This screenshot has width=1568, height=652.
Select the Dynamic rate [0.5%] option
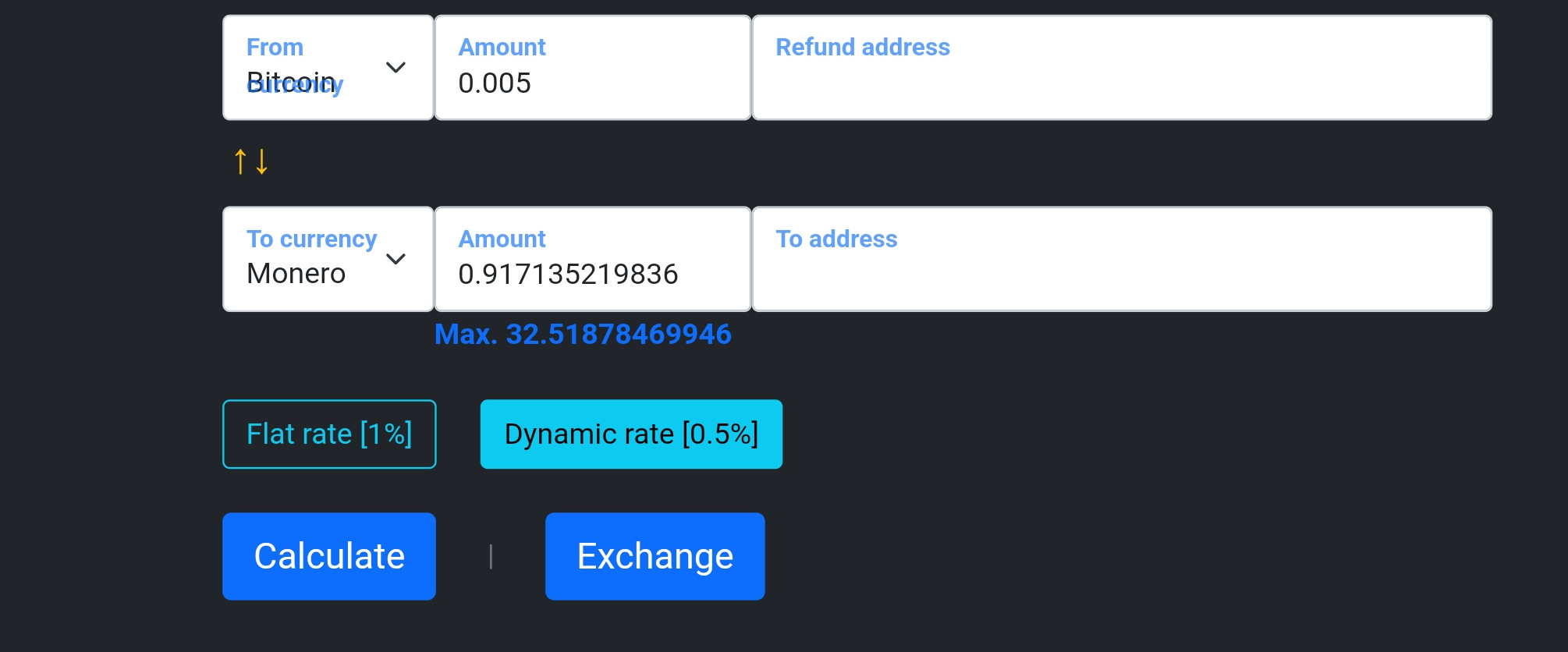point(631,434)
